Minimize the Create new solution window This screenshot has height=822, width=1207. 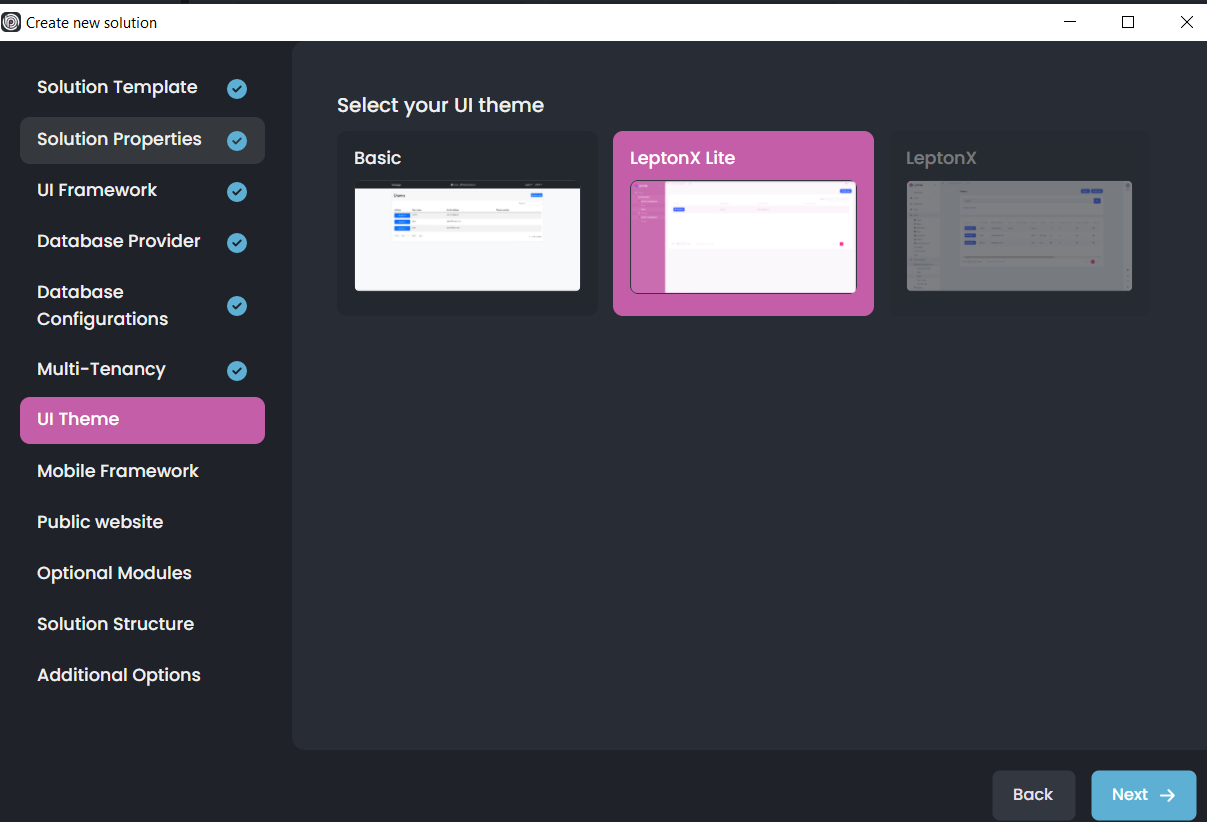click(x=1069, y=22)
